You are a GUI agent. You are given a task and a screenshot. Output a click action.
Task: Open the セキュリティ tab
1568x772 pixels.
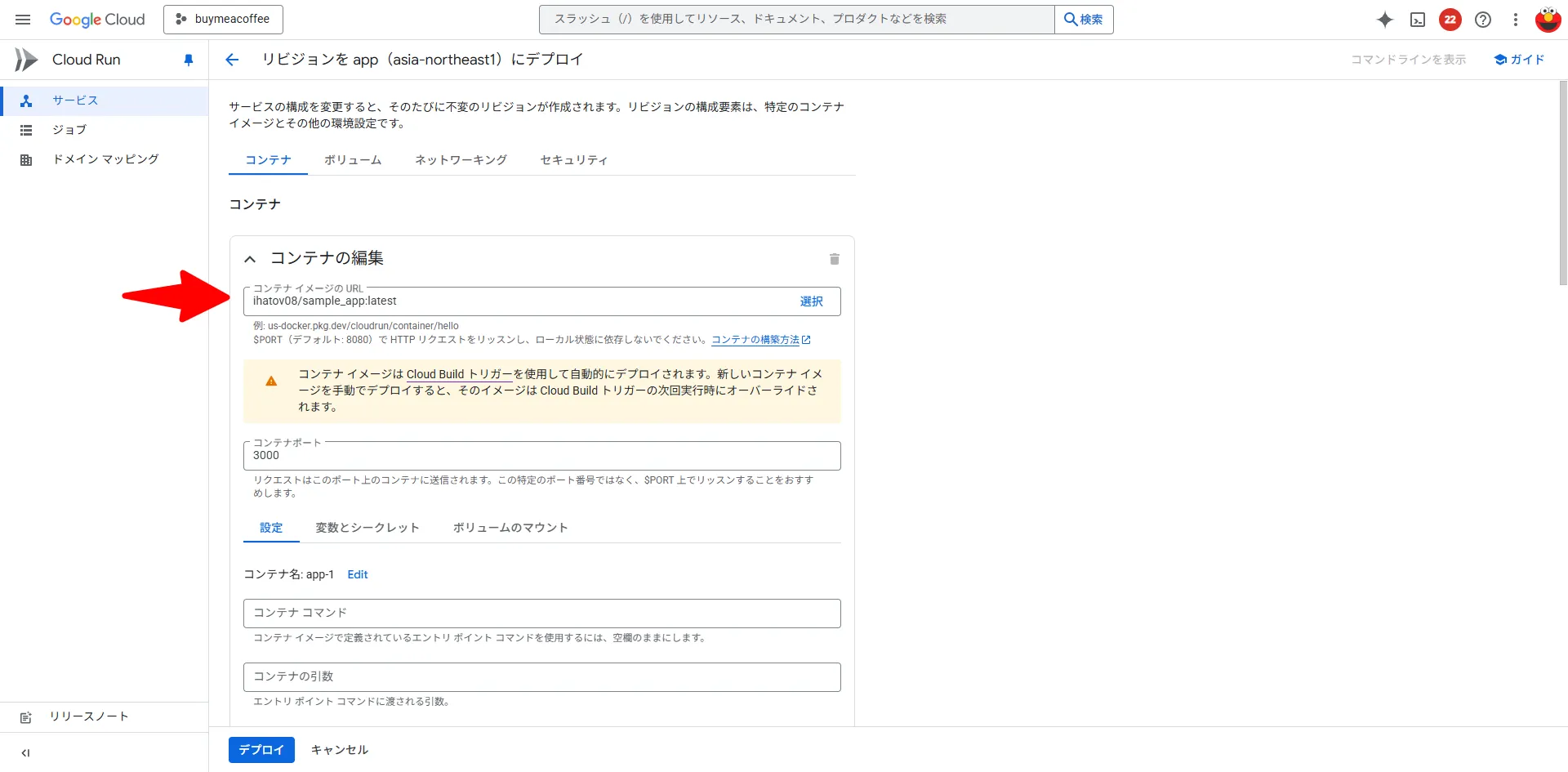click(x=572, y=160)
